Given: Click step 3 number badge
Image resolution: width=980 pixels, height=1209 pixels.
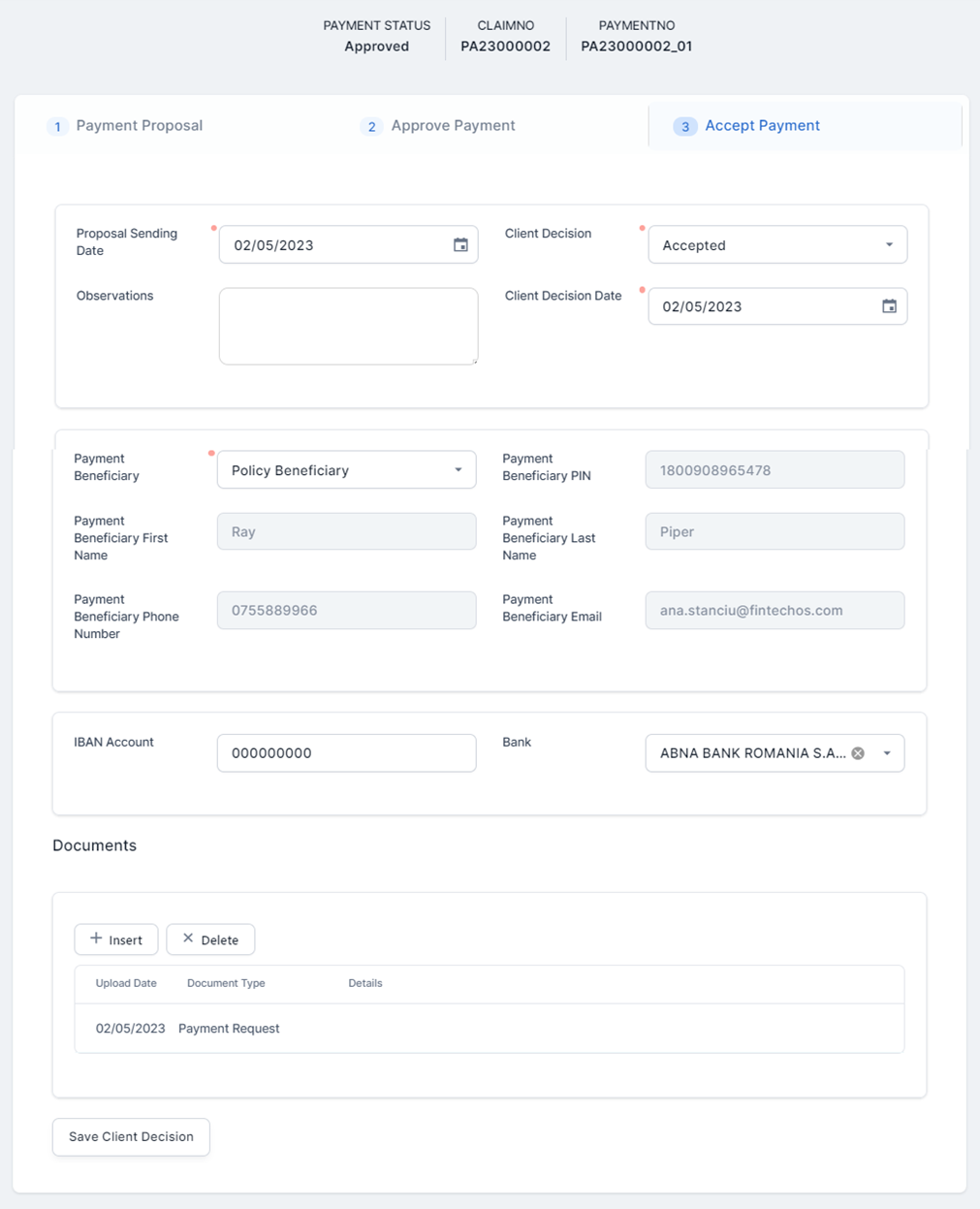Looking at the screenshot, I should [684, 127].
